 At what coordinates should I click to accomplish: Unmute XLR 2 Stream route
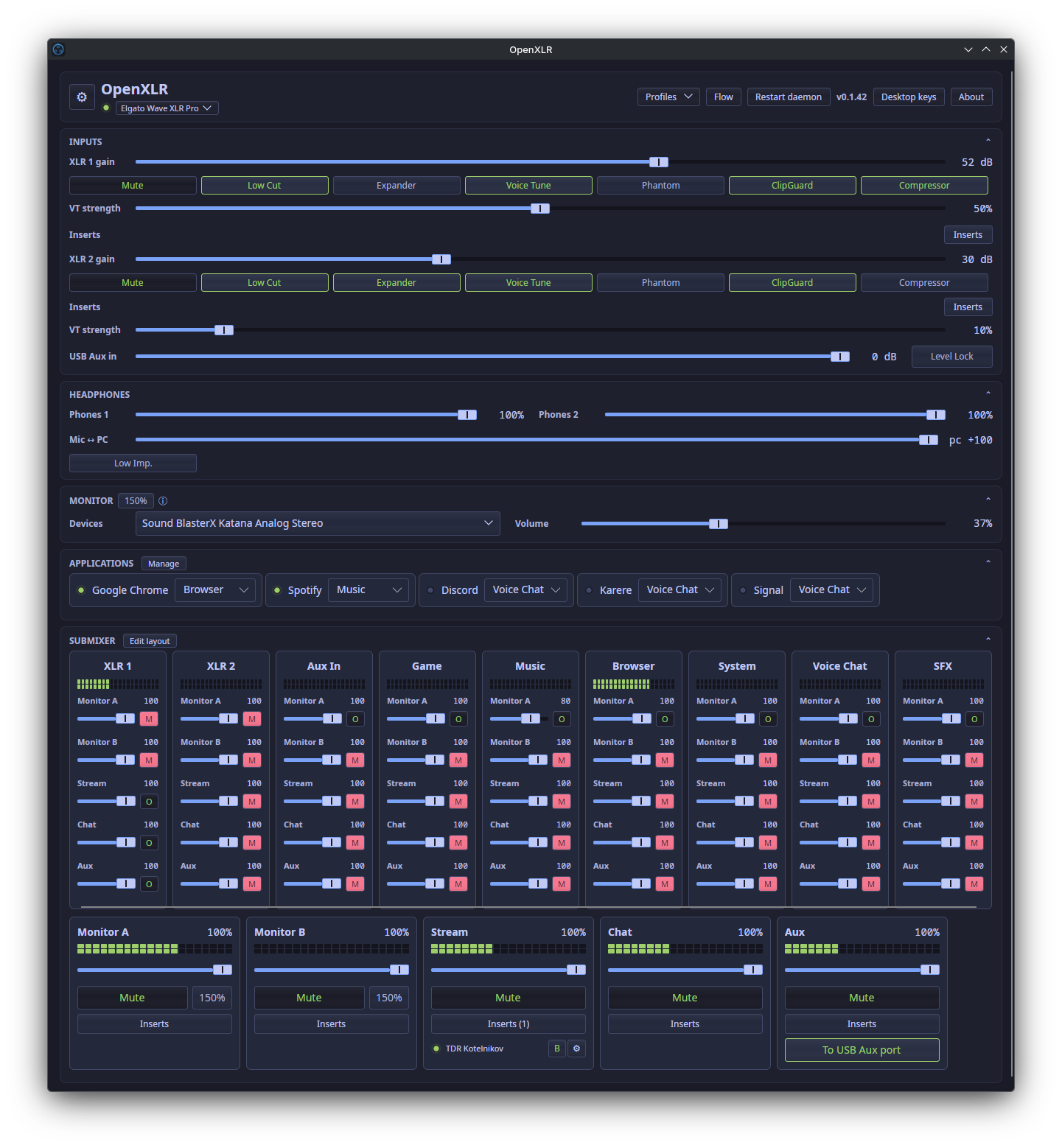252,802
